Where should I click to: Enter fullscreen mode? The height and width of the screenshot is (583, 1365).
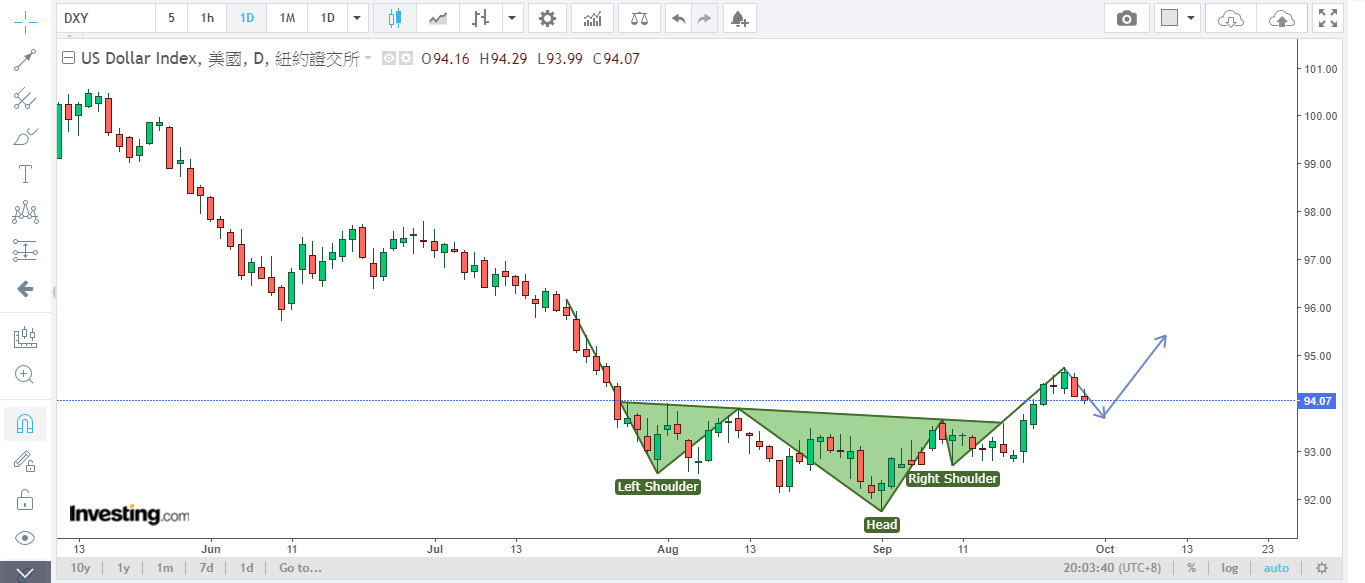click(x=1328, y=18)
